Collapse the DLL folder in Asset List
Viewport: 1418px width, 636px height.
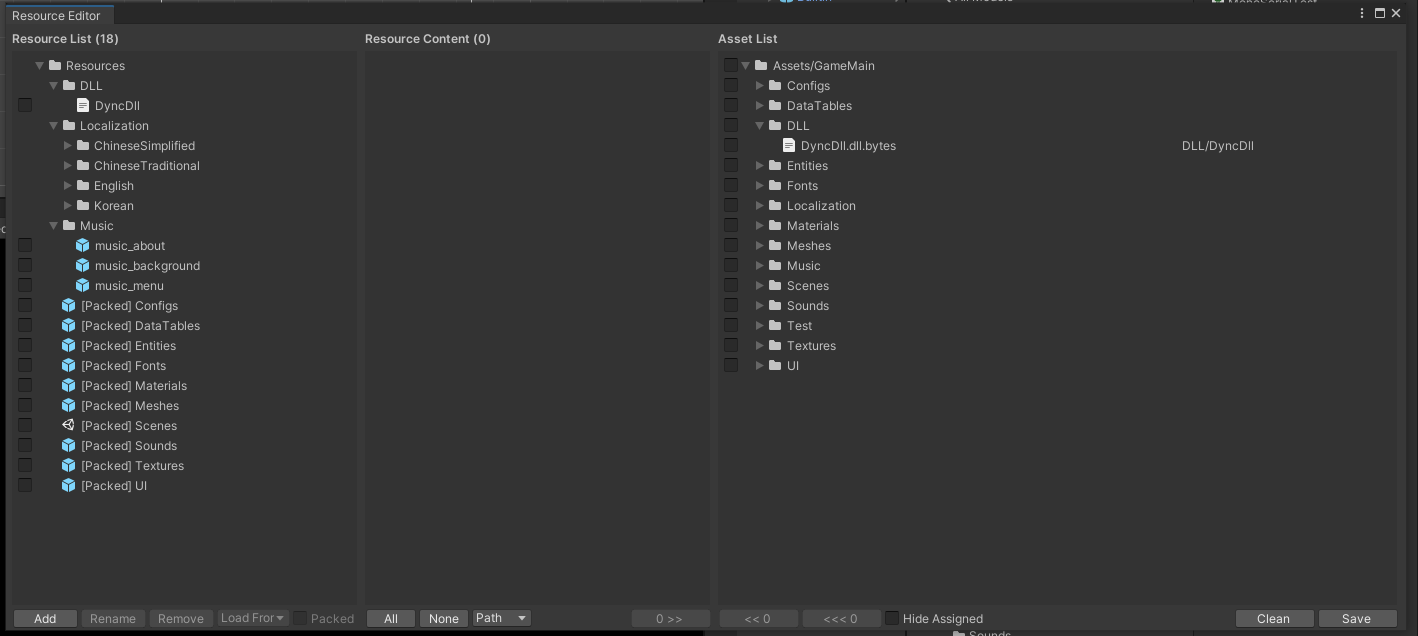point(760,125)
